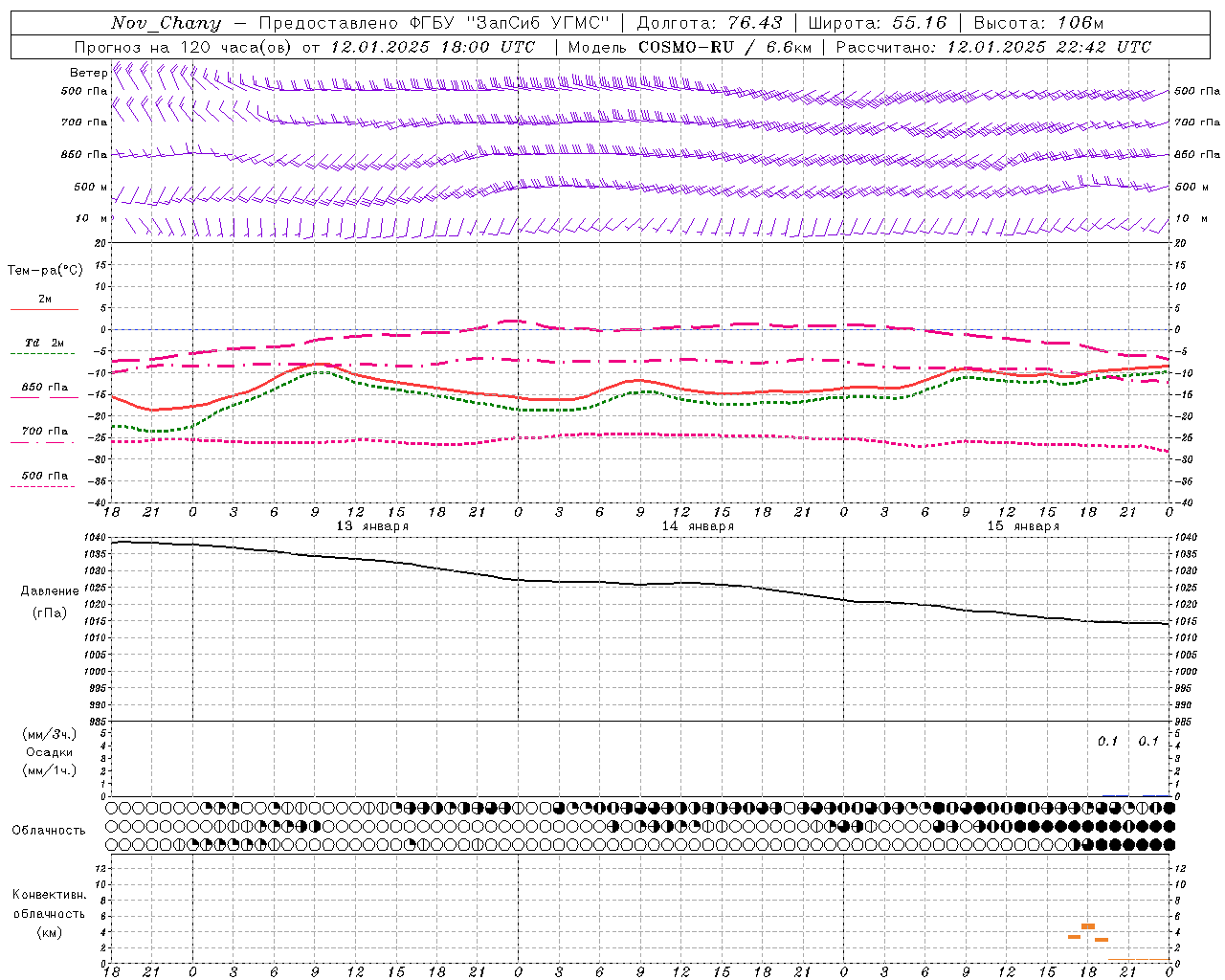
Task: Click the 'Давление' pressure panel label
Action: coord(50,591)
